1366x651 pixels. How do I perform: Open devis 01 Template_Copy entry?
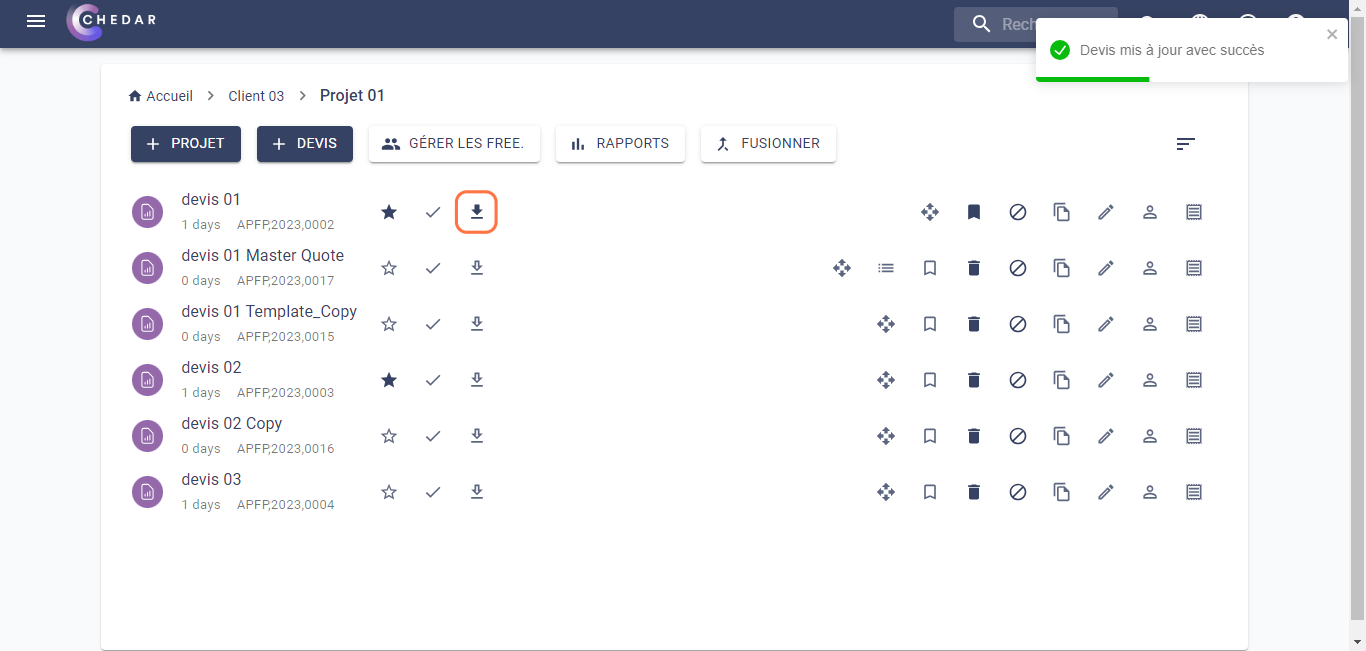(x=269, y=311)
